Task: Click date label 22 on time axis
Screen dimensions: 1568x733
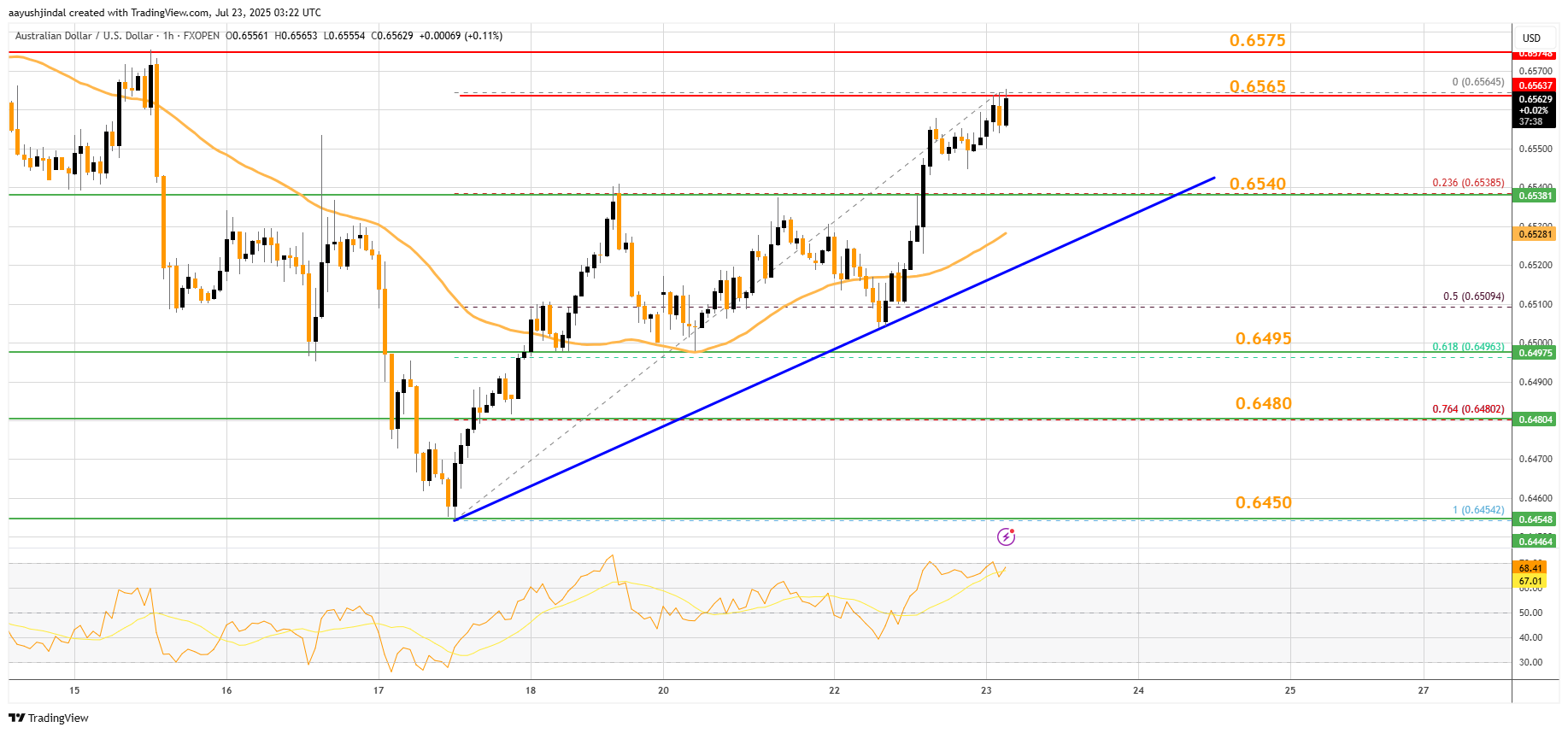Action: (834, 690)
